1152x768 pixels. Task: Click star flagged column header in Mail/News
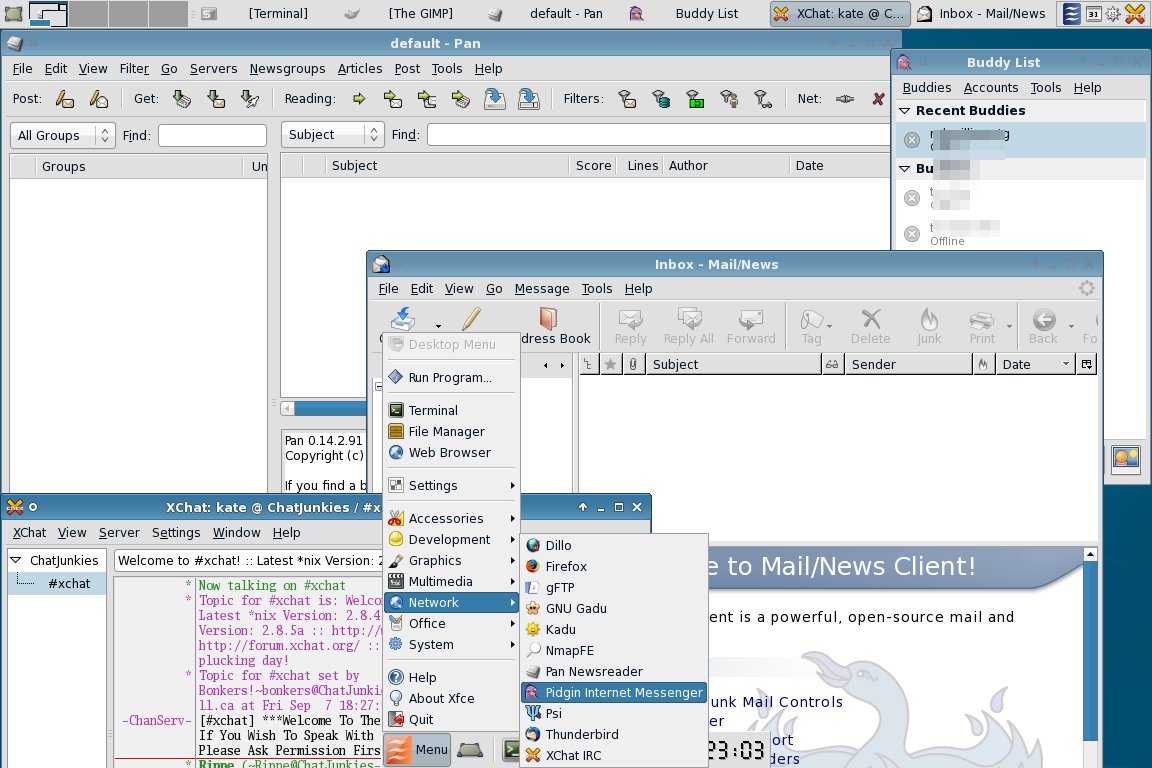click(x=610, y=365)
